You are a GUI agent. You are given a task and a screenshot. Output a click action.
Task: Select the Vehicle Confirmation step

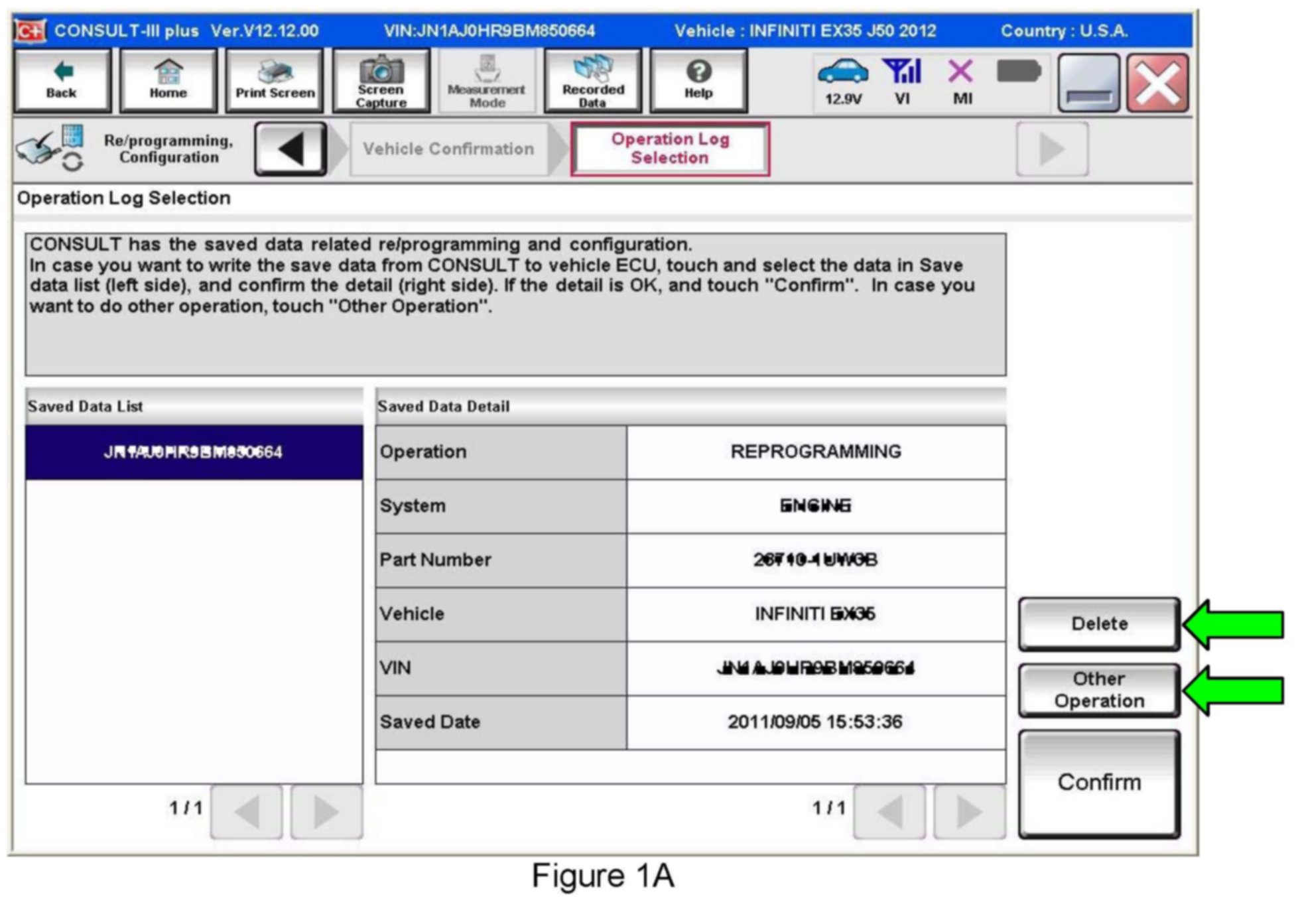tap(448, 149)
